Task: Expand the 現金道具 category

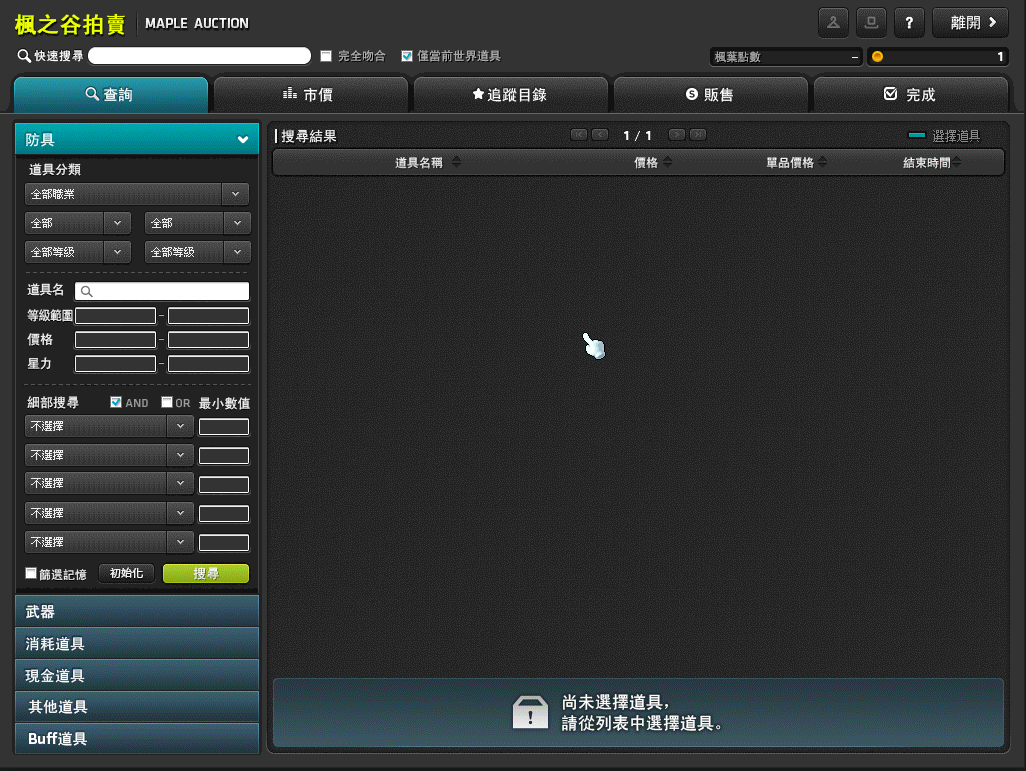Action: (137, 675)
